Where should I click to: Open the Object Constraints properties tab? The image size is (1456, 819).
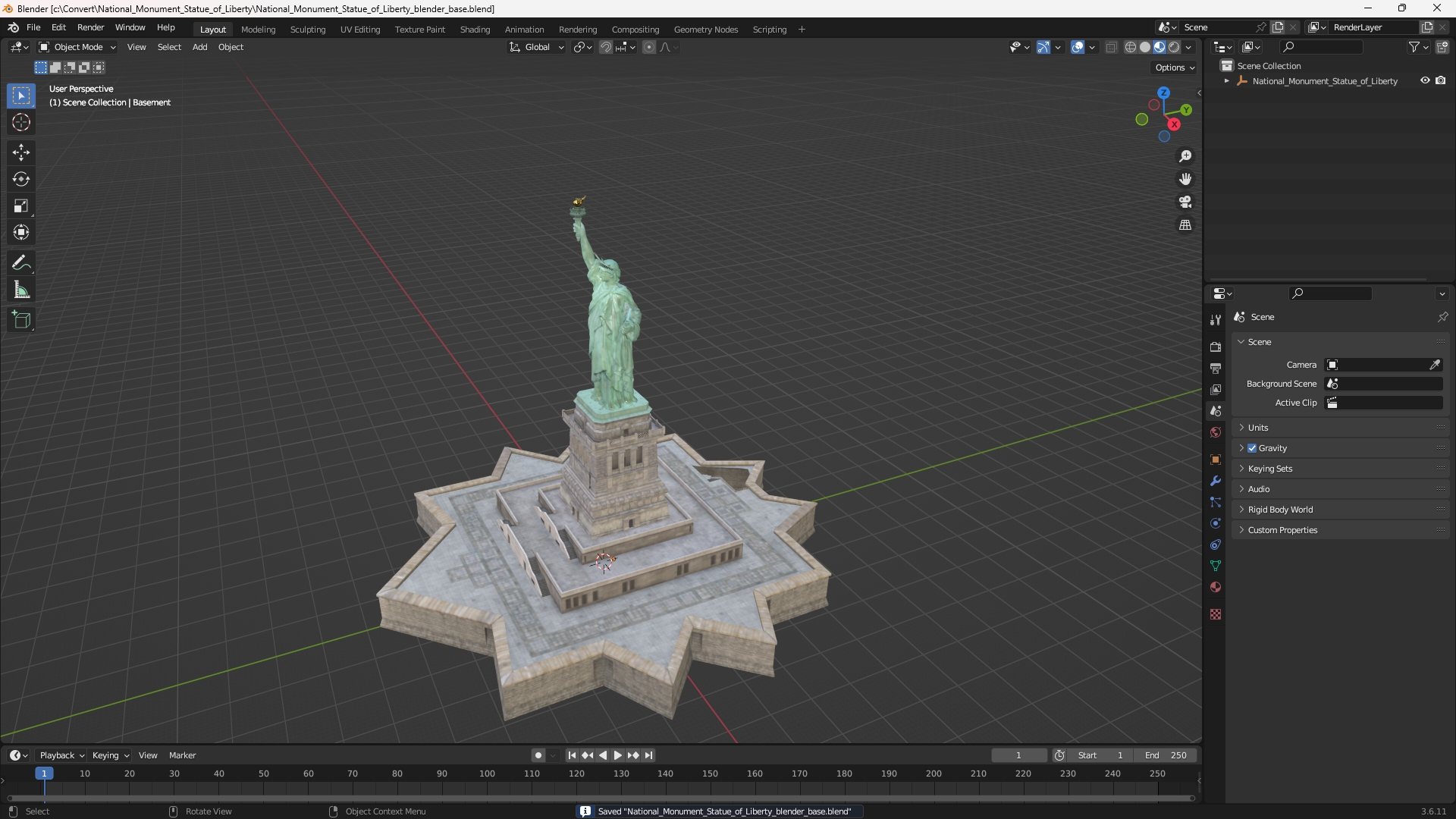coord(1216,544)
